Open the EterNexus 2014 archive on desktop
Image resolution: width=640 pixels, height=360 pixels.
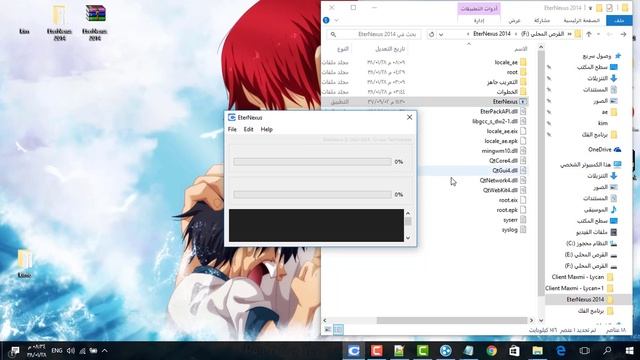95,22
